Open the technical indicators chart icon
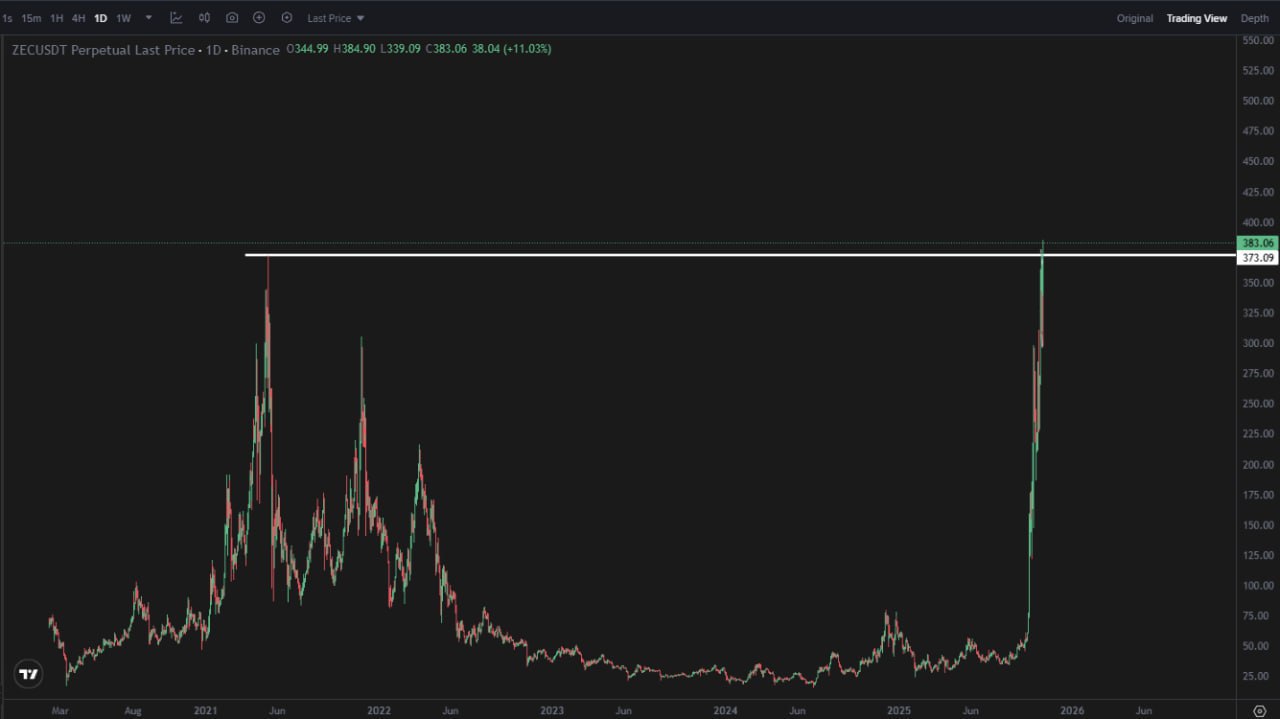1280x719 pixels. click(176, 18)
